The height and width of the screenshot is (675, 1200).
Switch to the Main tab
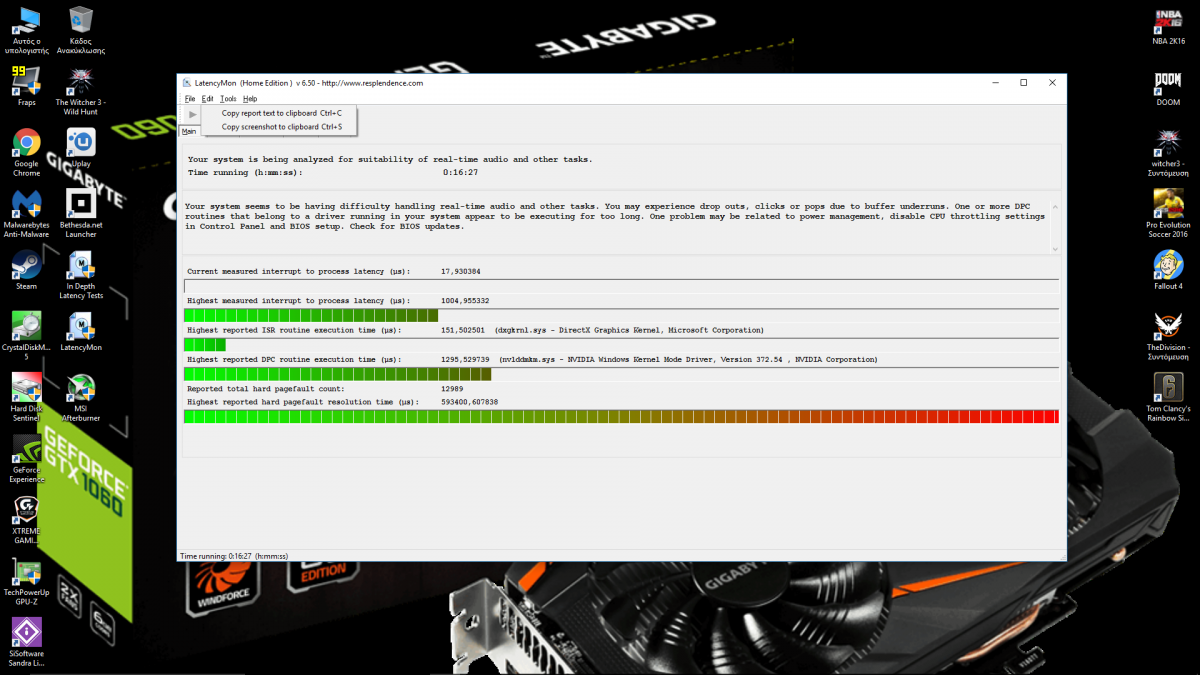(x=189, y=131)
